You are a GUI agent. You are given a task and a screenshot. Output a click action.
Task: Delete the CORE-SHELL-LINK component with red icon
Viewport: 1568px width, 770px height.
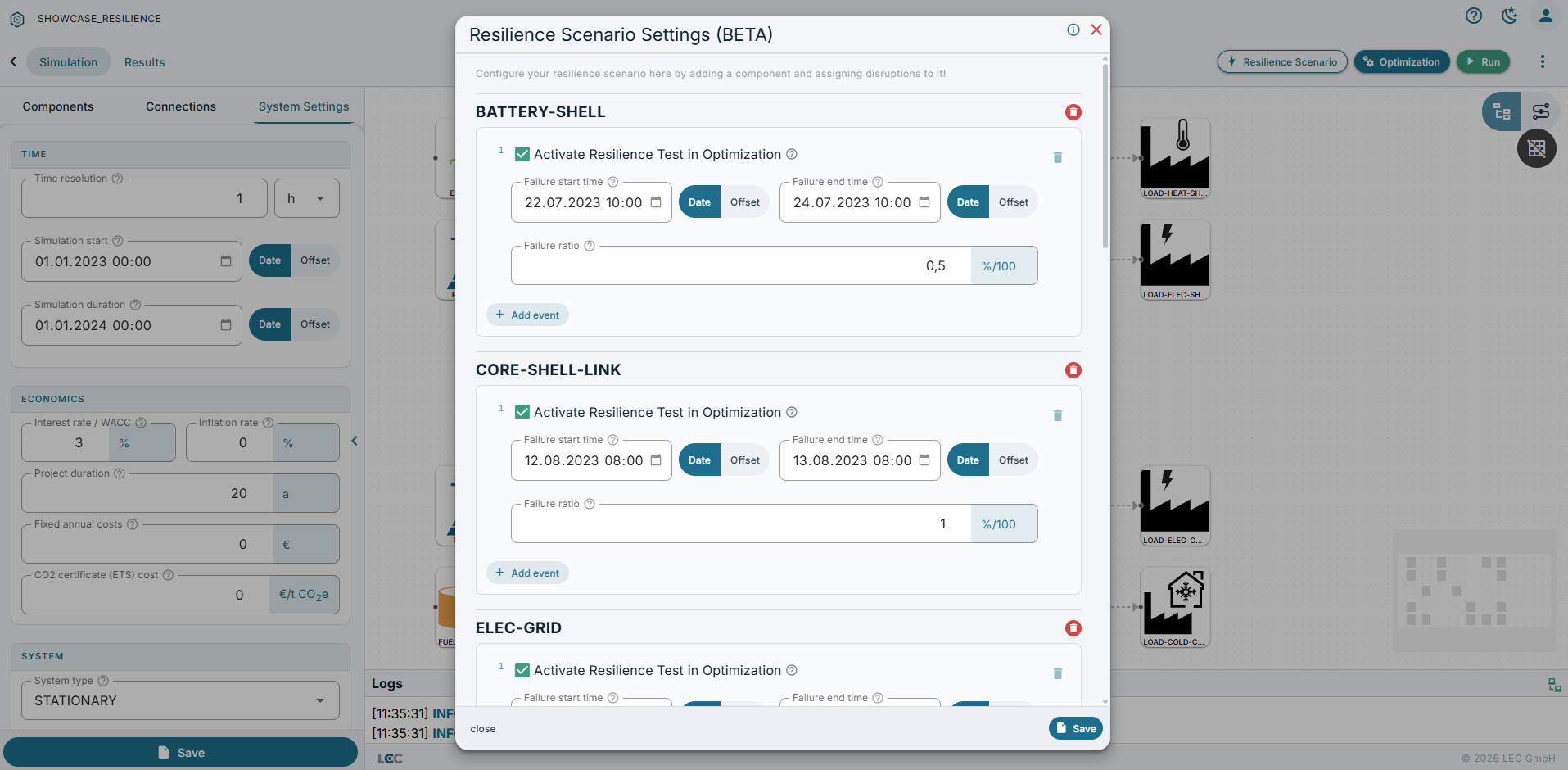(1073, 370)
